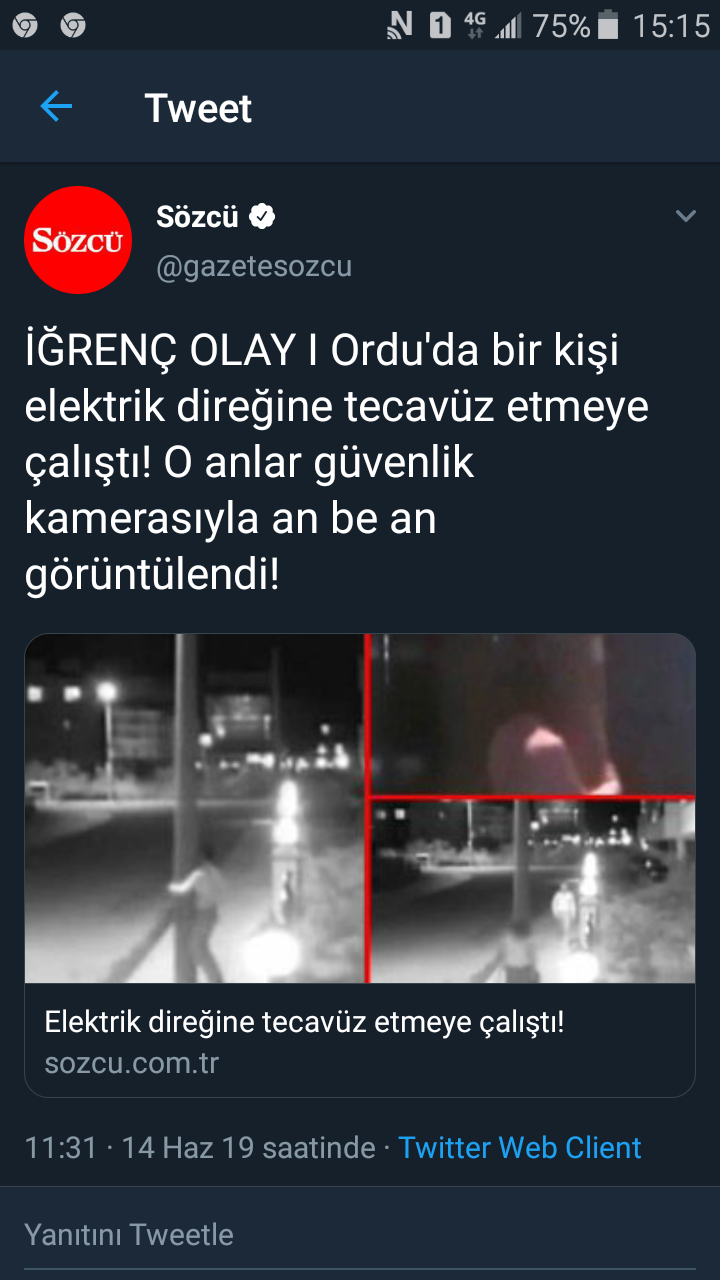
Task: Tap the SIM 1 indicator icon
Action: click(441, 26)
